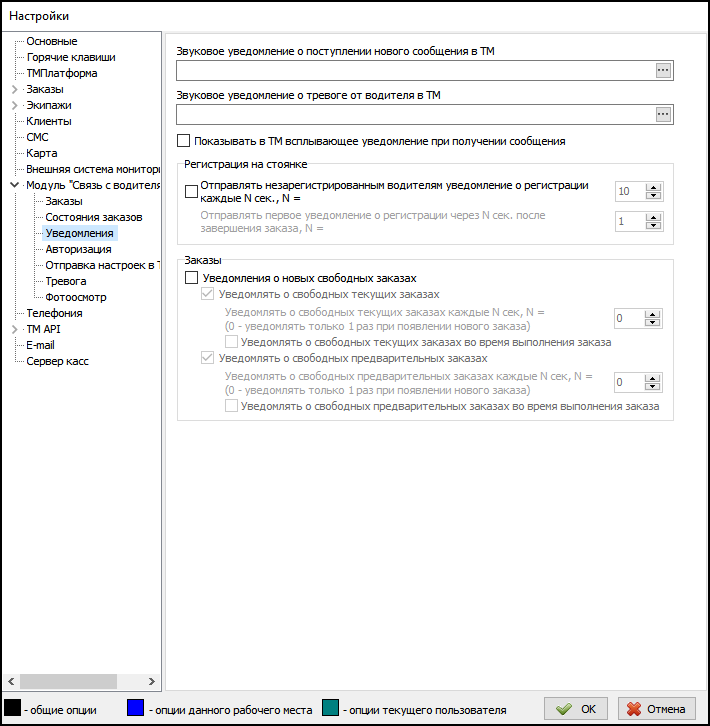Select Фотоосмотр in the settings tree
Screen dimensions: 710x726
pos(76,297)
